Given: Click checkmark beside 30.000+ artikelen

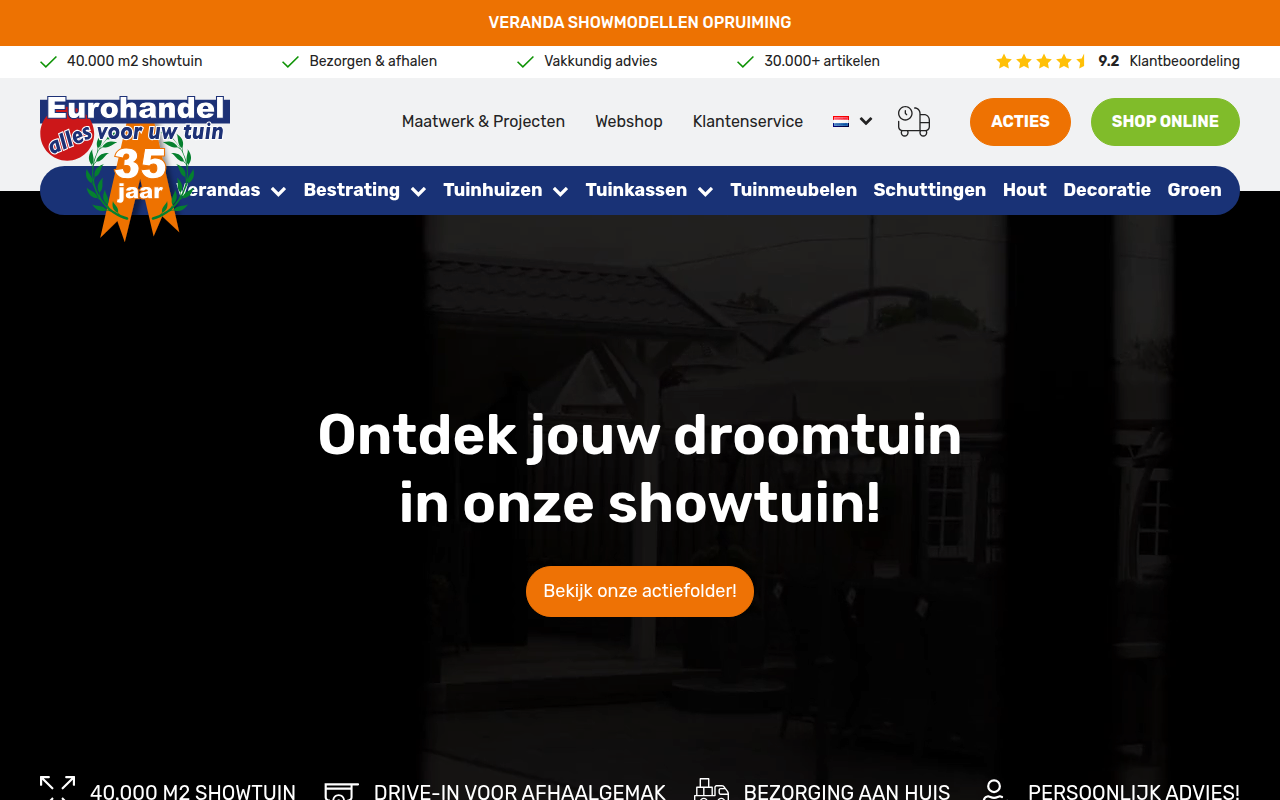Looking at the screenshot, I should (745, 62).
